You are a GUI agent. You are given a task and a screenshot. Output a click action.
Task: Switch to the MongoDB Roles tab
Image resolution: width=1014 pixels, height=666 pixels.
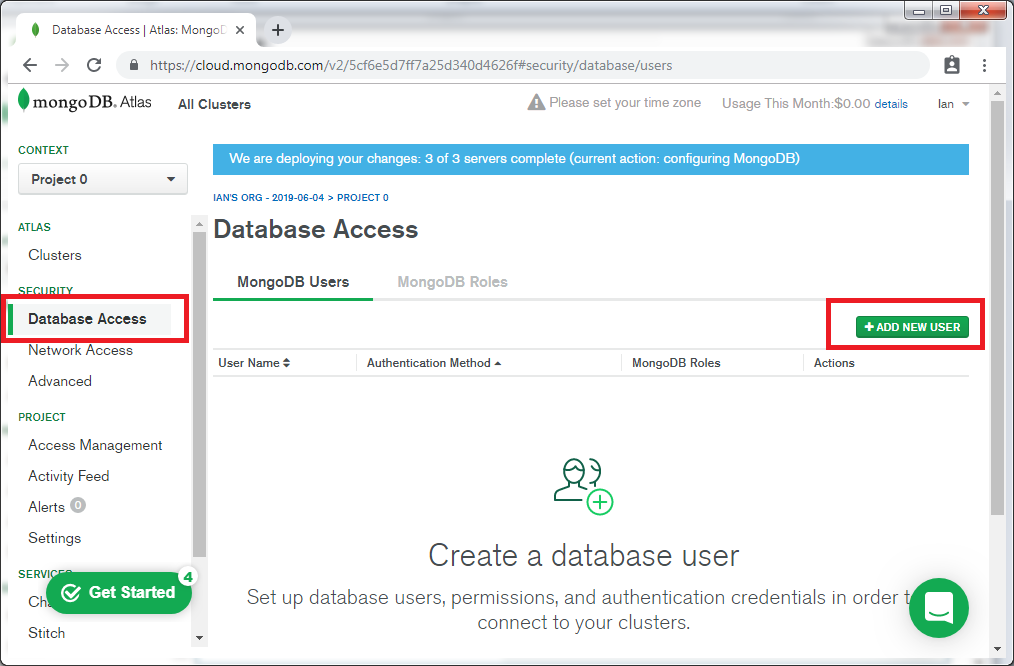pyautogui.click(x=452, y=282)
